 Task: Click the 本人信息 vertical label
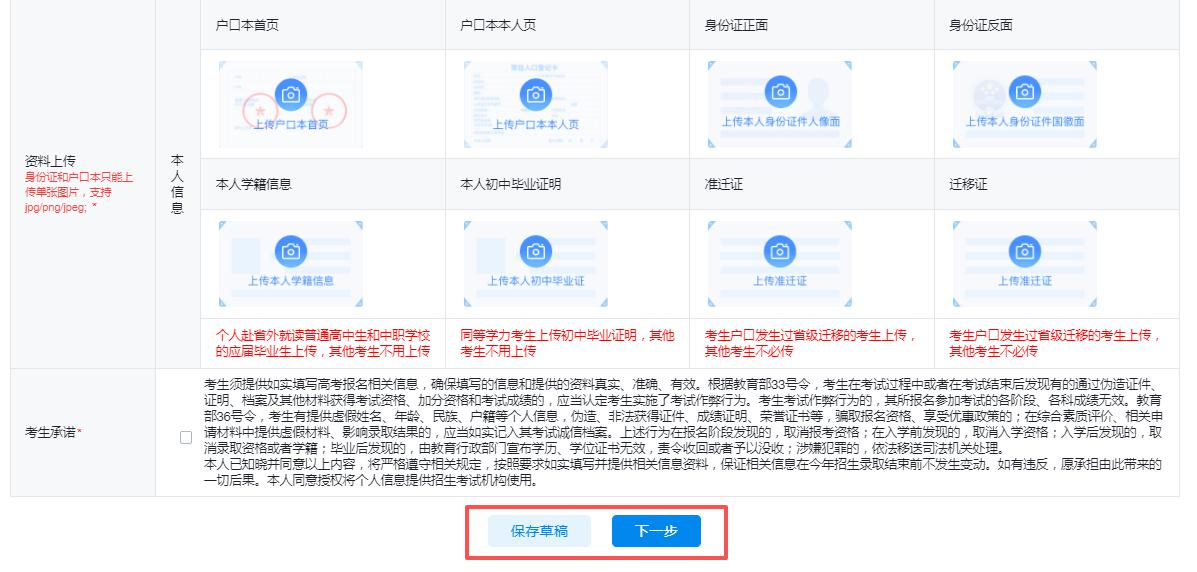click(x=177, y=184)
